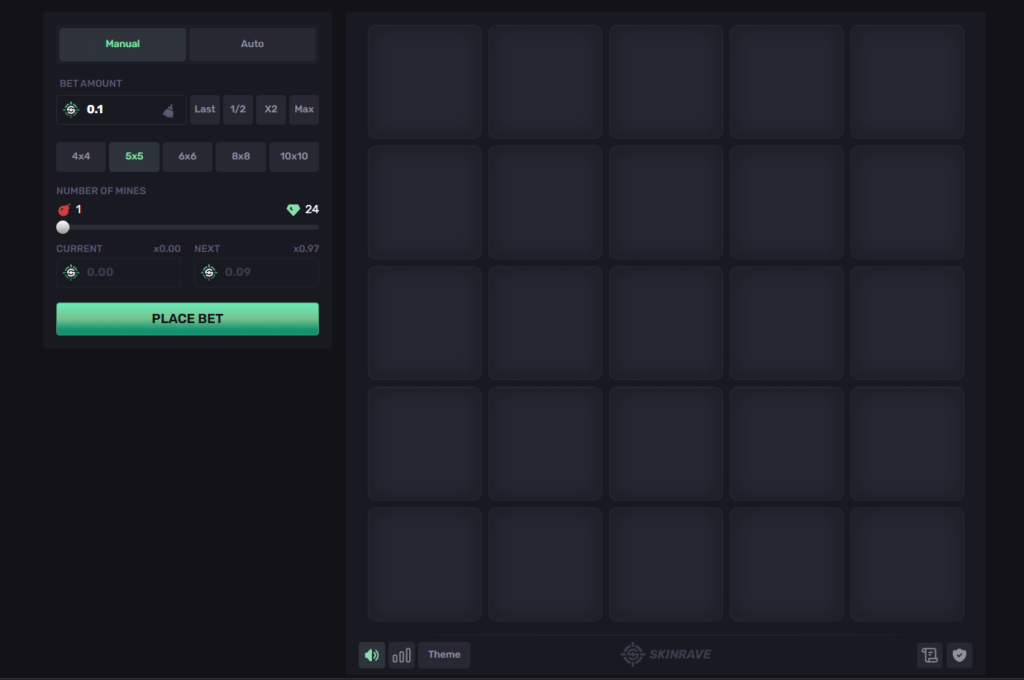Open the statistics bar chart icon

(x=402, y=655)
